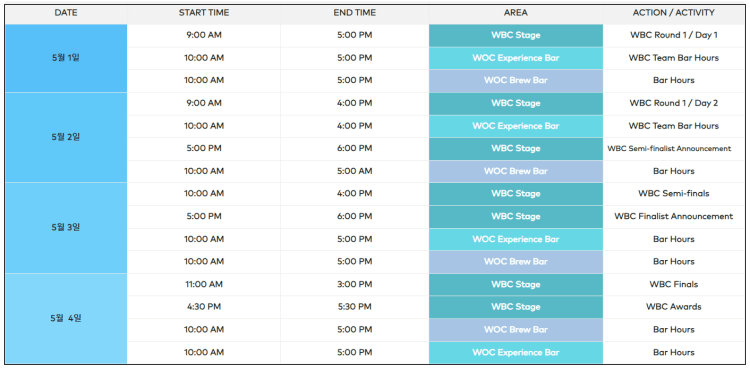Select the WBC Semi-finals activity cell
This screenshot has height=369, width=750.
(673, 194)
